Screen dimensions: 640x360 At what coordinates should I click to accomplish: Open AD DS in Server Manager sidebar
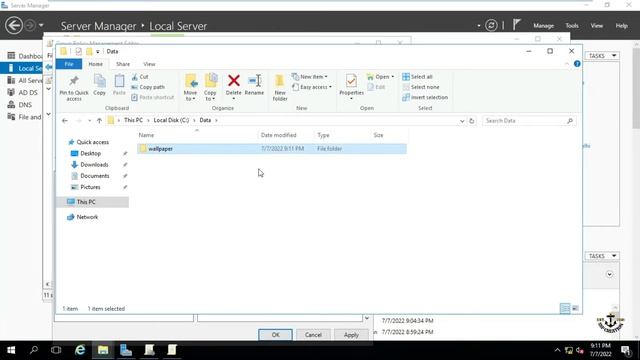(x=23, y=93)
